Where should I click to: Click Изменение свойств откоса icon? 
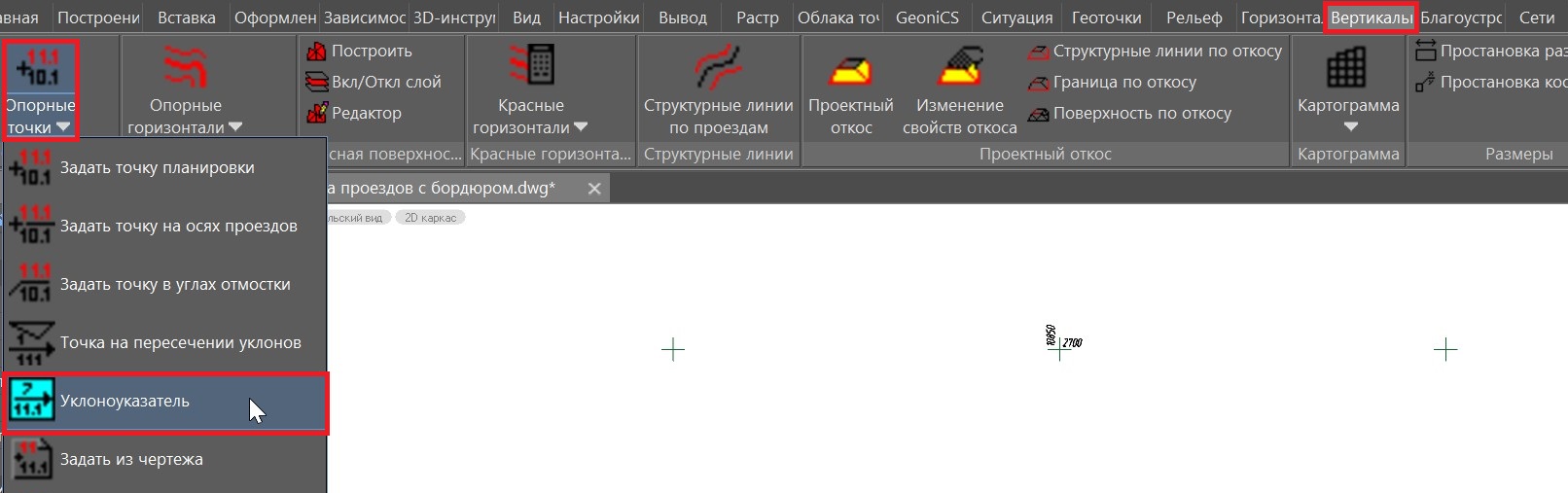click(x=959, y=89)
